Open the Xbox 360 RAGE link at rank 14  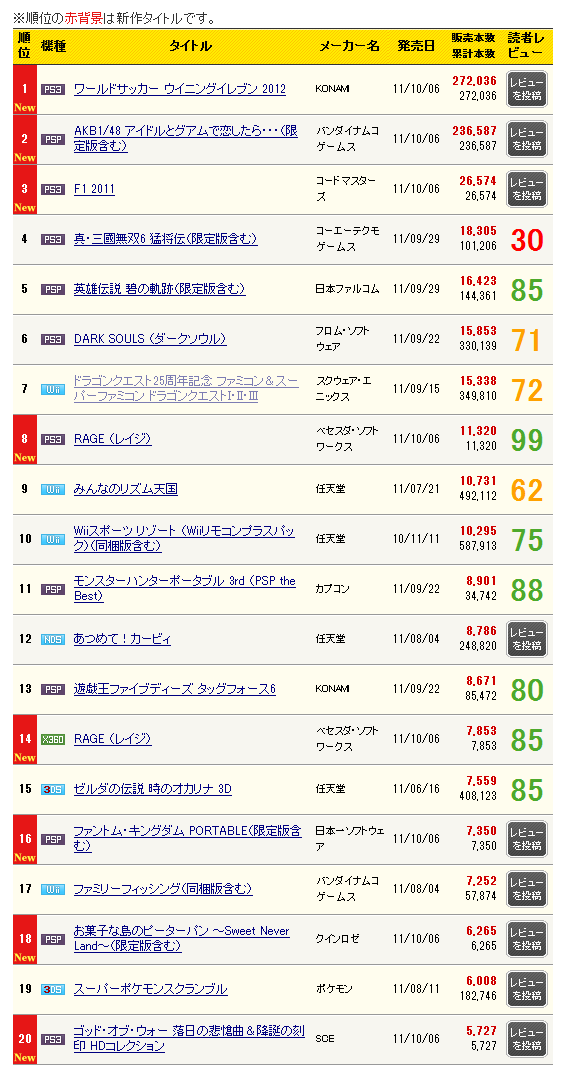point(113,739)
